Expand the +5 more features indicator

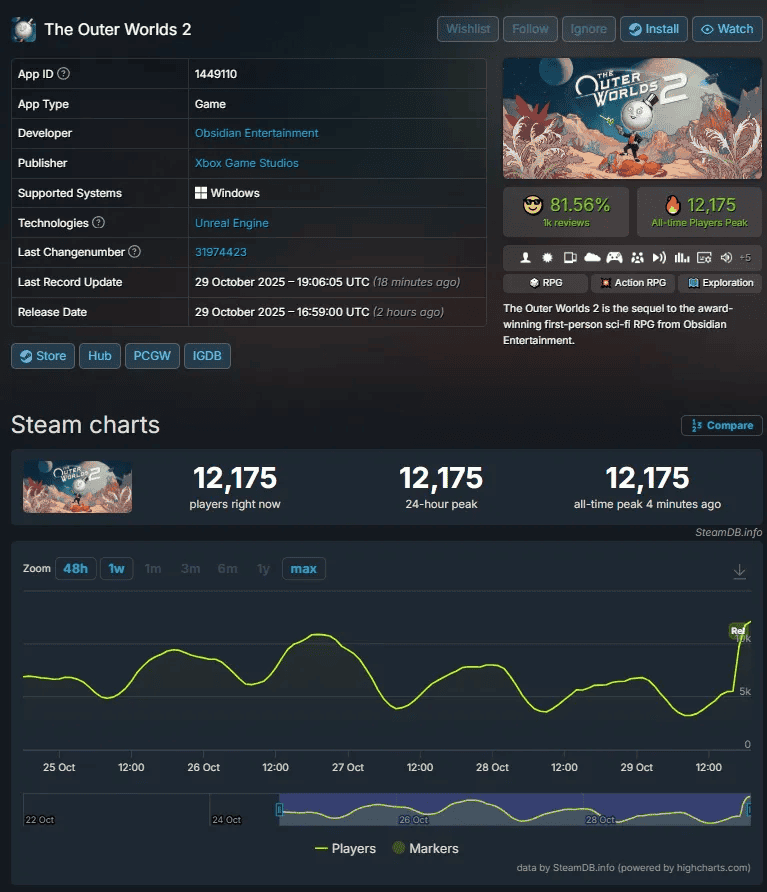click(745, 257)
